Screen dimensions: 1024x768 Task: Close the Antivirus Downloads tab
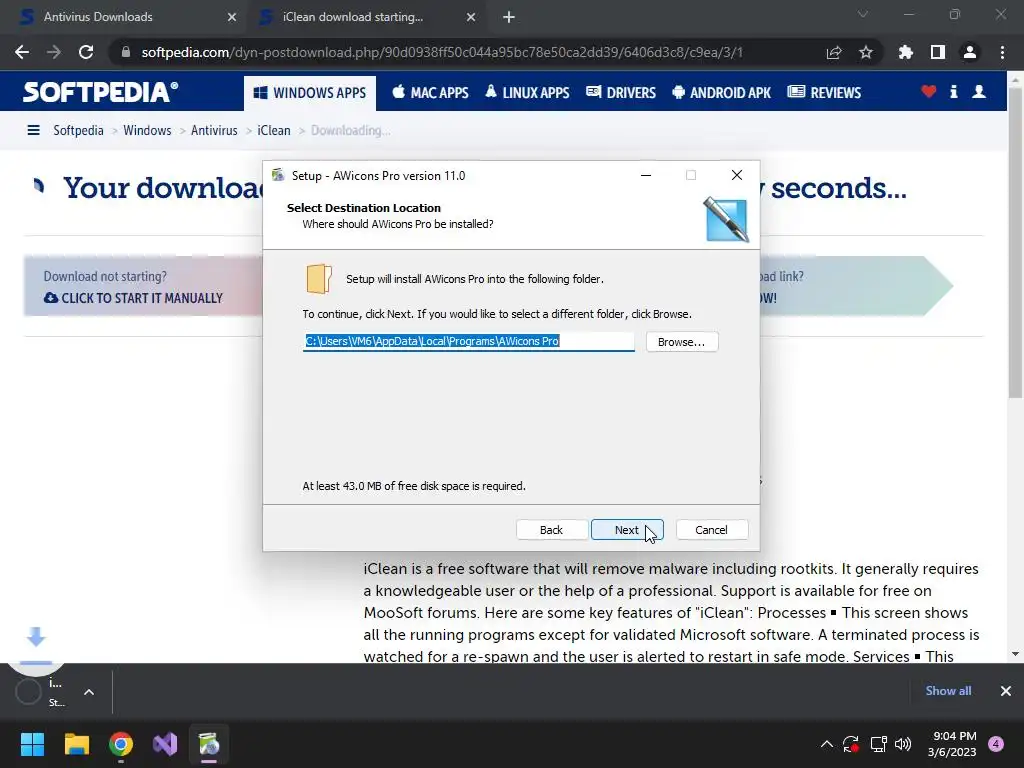coord(232,17)
